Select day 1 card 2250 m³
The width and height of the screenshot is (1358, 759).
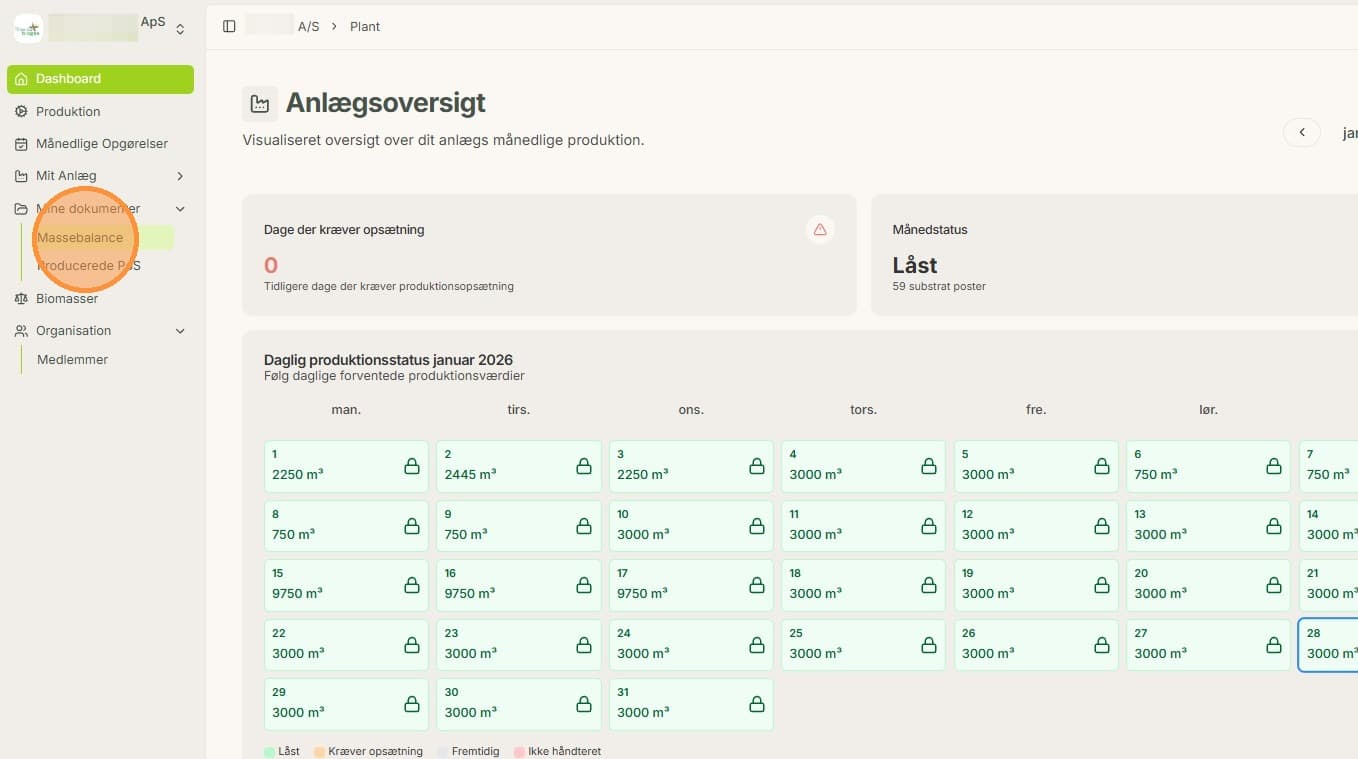click(346, 466)
